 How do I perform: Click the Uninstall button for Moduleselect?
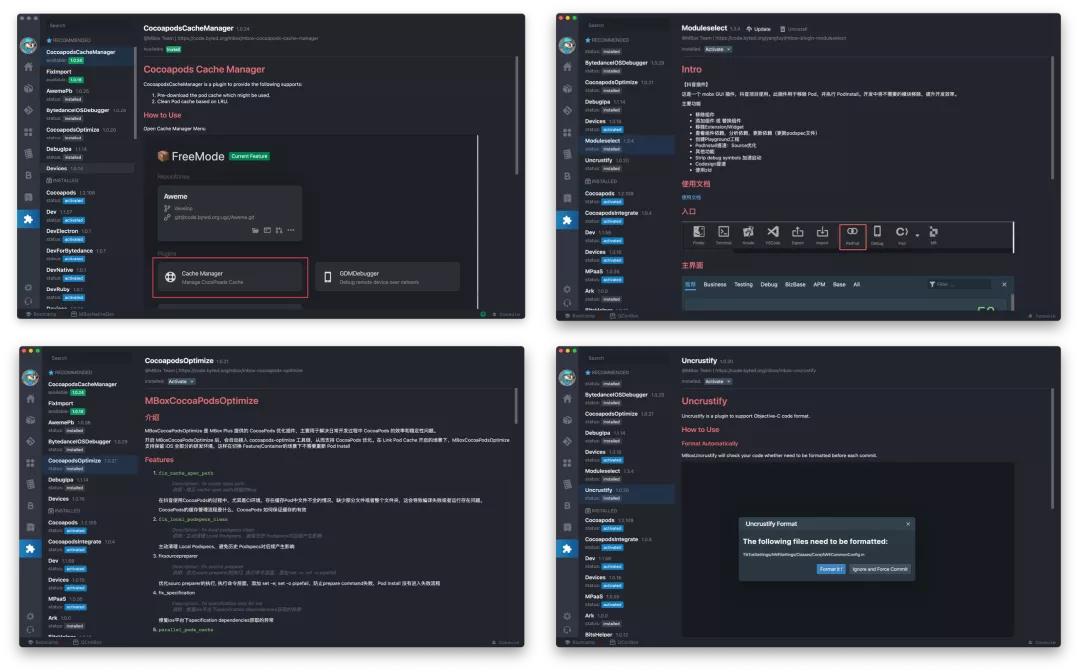point(793,29)
